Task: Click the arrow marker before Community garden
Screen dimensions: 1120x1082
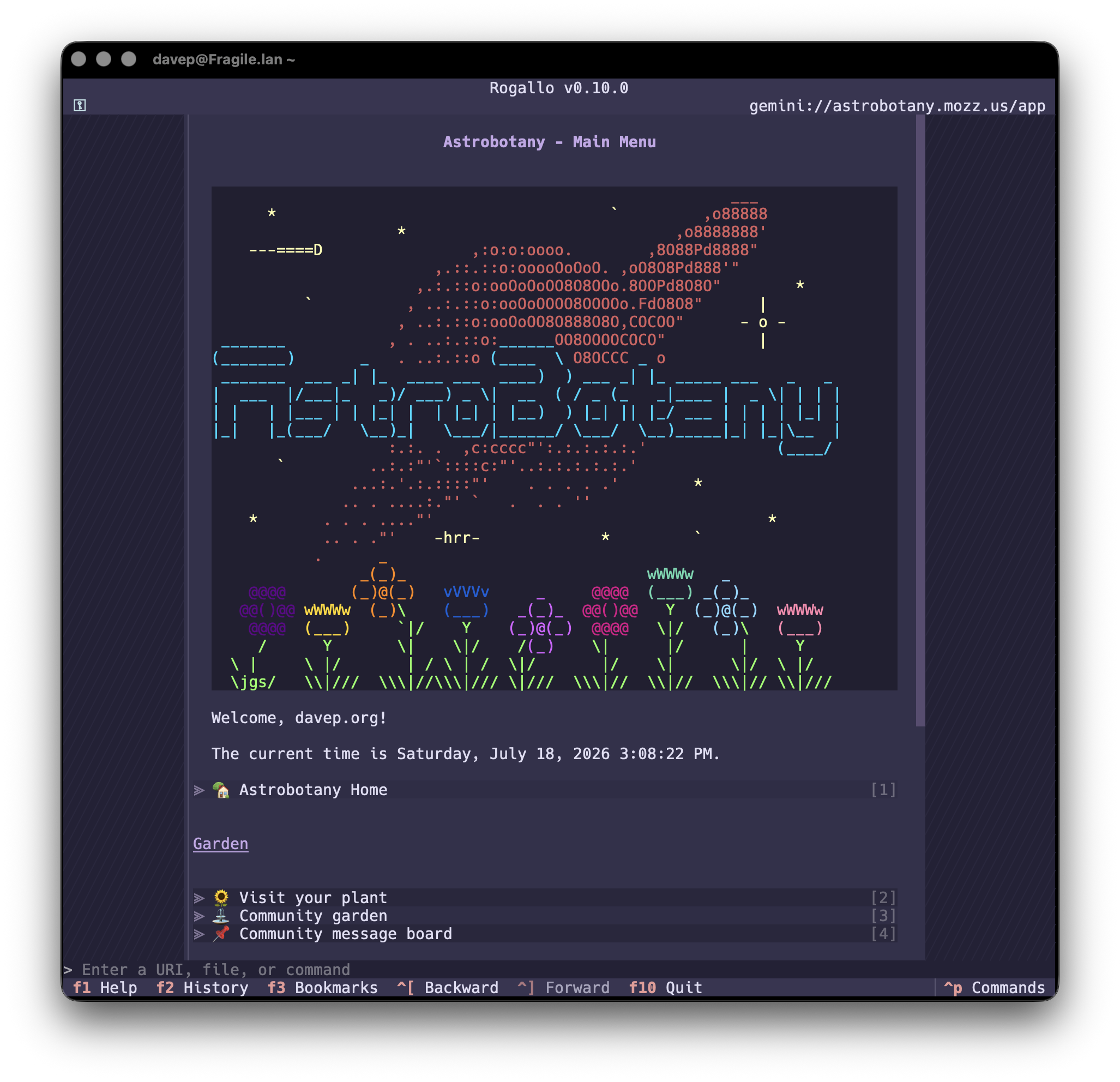Action: (x=199, y=916)
